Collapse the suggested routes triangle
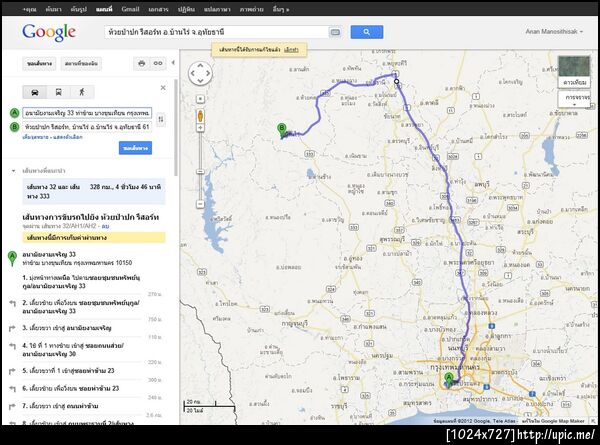Screen dimensions: 600x445 (x=13, y=171)
